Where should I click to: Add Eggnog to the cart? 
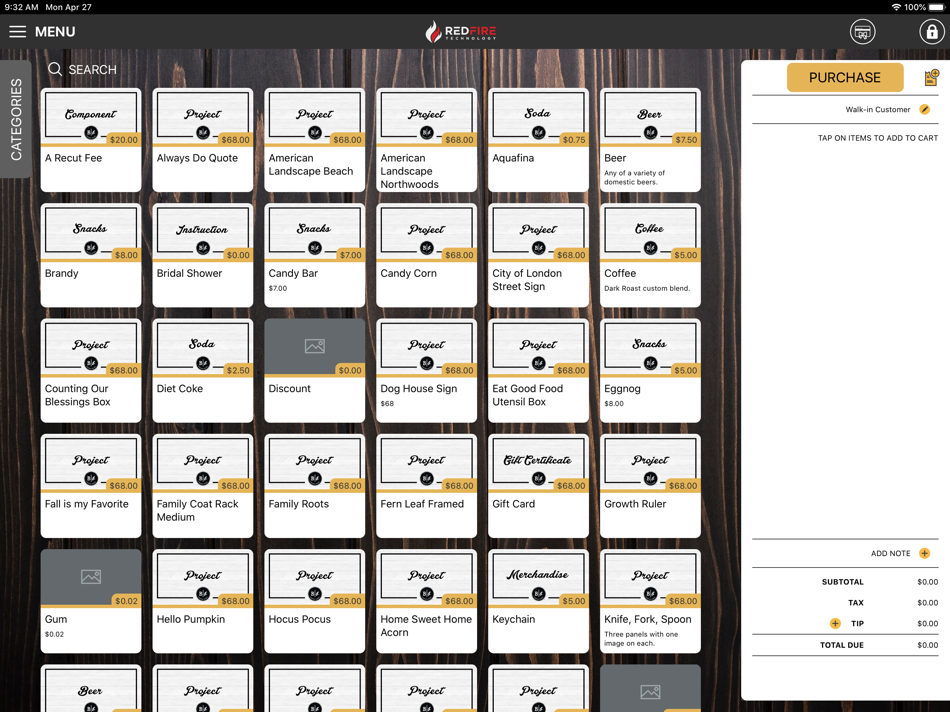(x=650, y=371)
